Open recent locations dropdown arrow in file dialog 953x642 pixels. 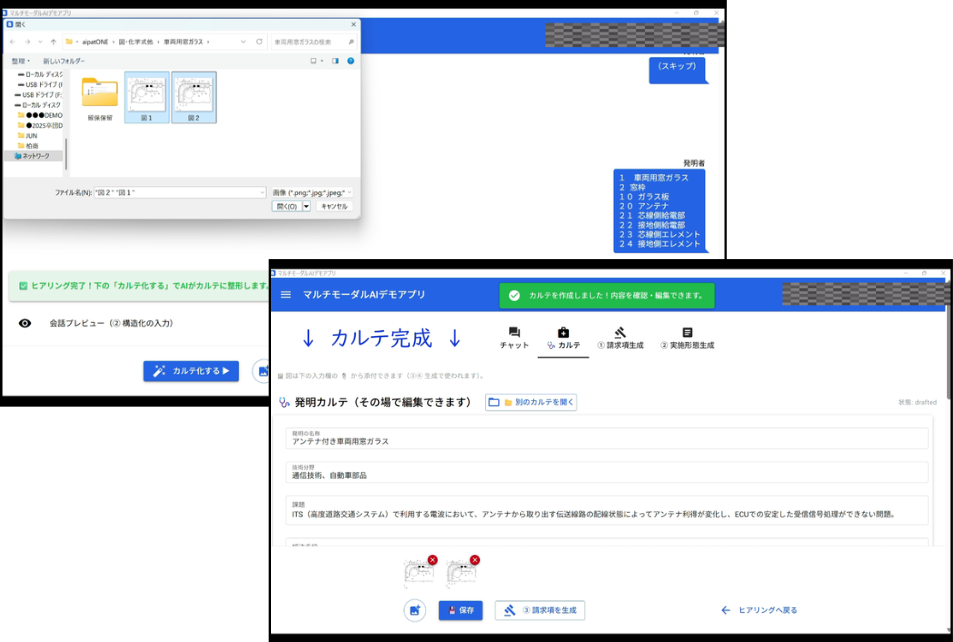coord(40,42)
